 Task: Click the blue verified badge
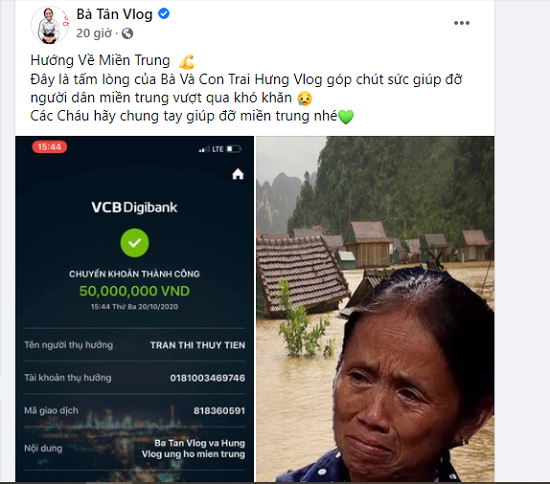pyautogui.click(x=164, y=14)
